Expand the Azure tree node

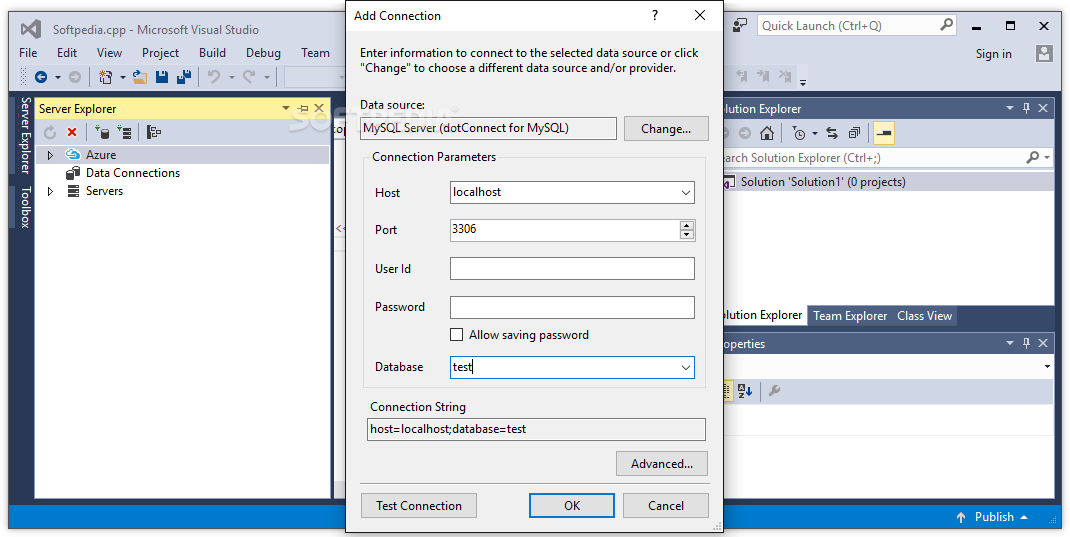[x=50, y=156]
